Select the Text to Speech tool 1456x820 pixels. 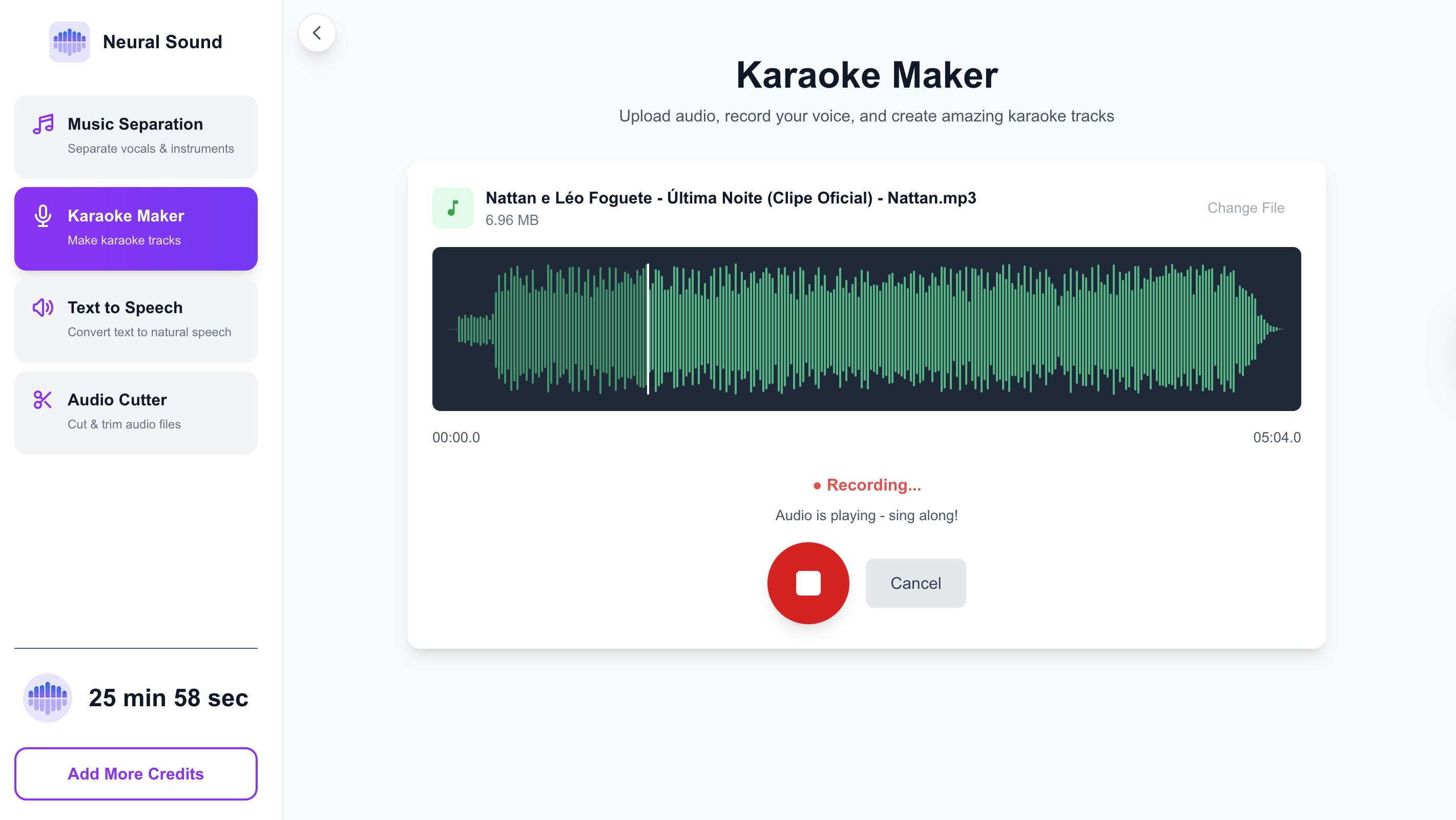pyautogui.click(x=136, y=319)
